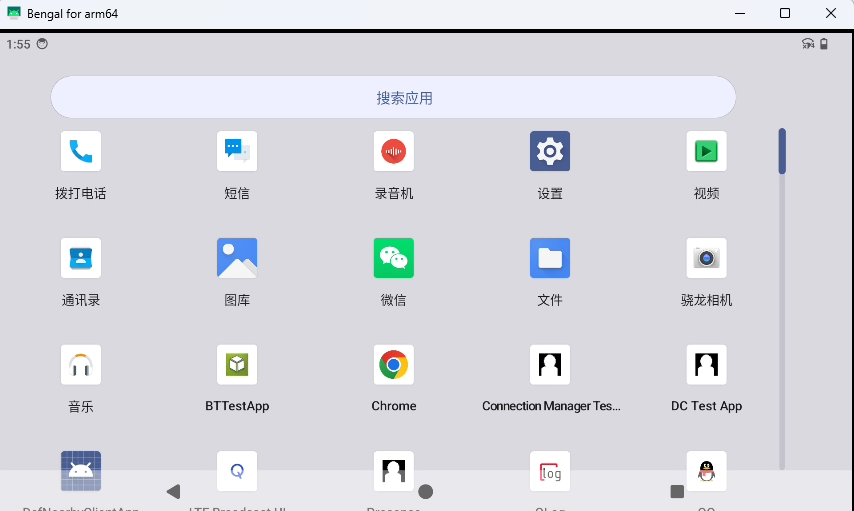
Task: Open the 录音机 sound recorder
Action: [394, 152]
